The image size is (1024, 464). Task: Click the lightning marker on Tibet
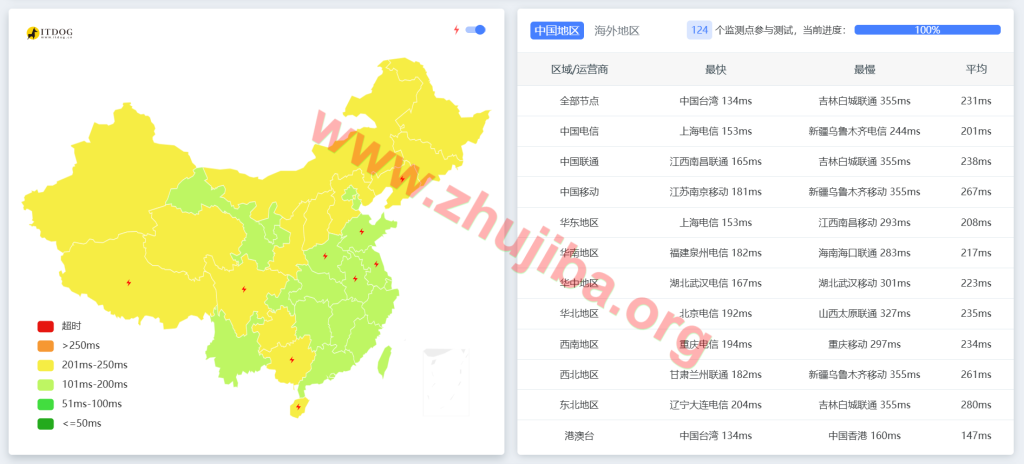[x=129, y=283]
